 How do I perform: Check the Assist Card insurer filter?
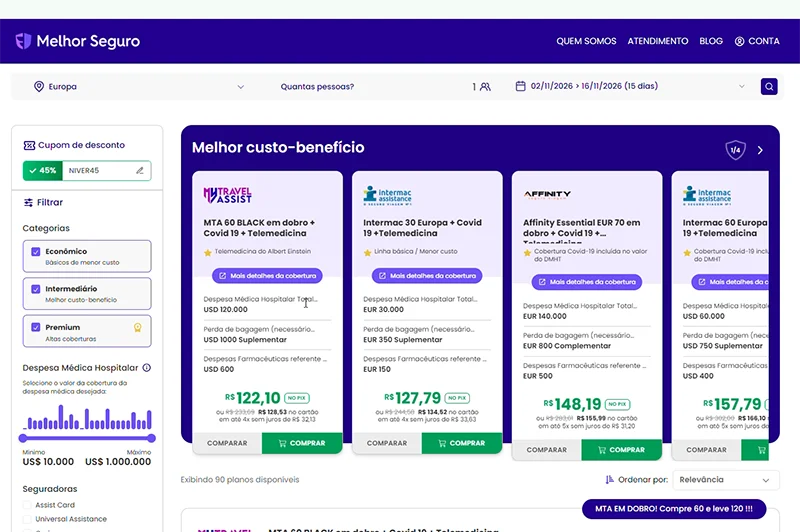click(x=27, y=505)
